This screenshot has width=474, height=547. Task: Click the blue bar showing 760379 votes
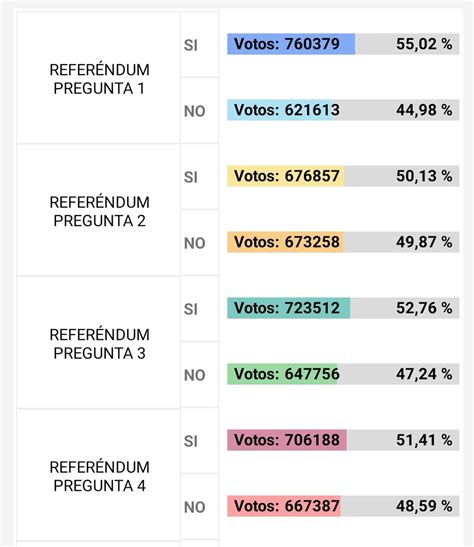point(291,44)
